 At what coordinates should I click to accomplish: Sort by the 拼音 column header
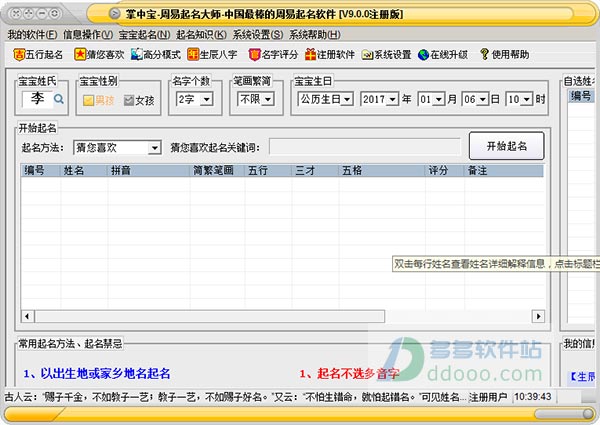point(149,170)
